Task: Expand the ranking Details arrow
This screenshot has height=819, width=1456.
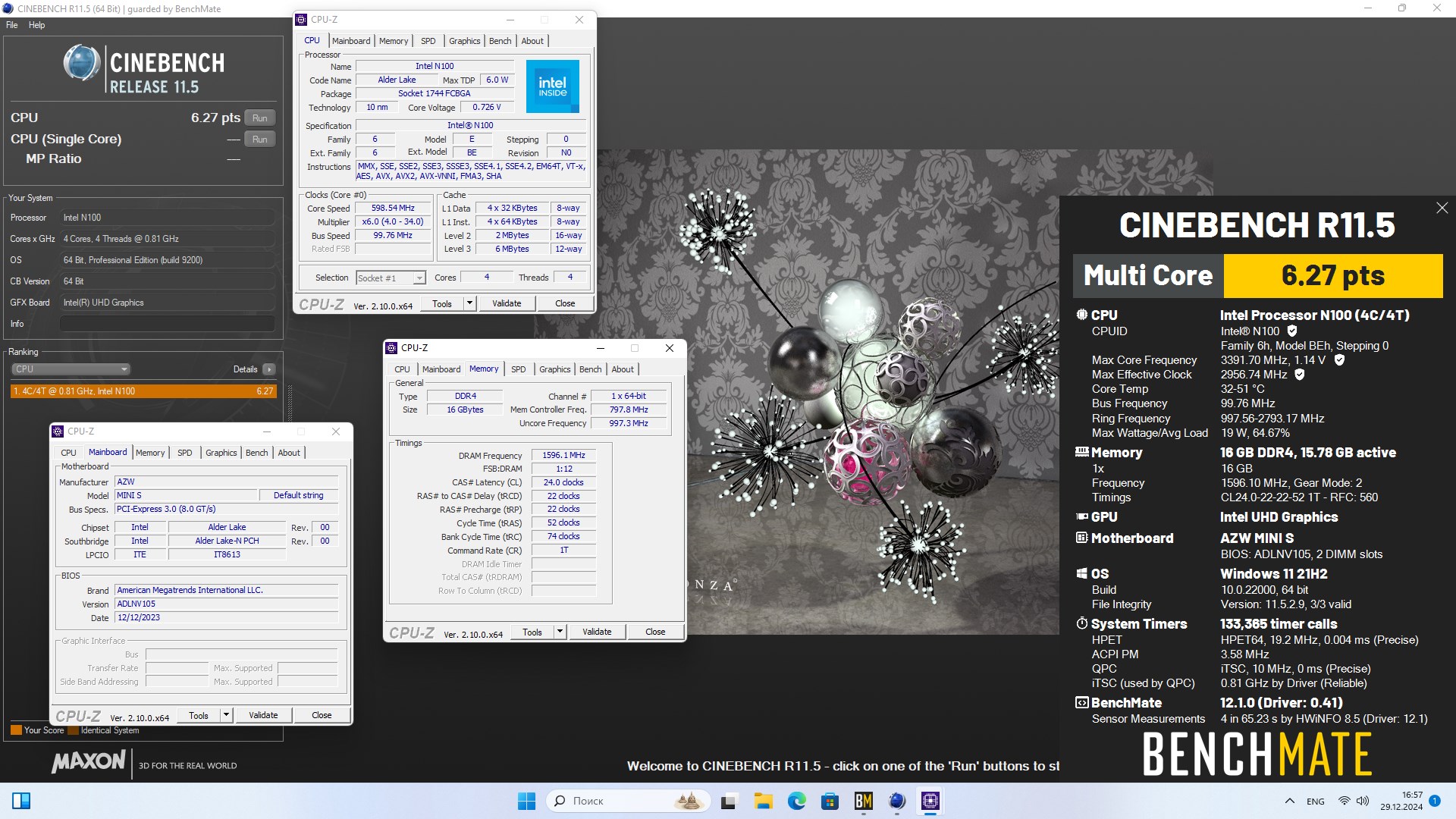Action: pyautogui.click(x=268, y=369)
